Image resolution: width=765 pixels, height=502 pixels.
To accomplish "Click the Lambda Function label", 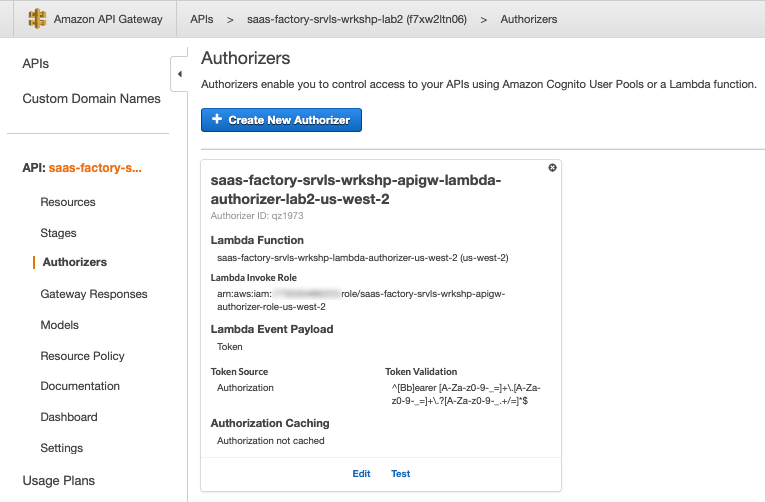I will pyautogui.click(x=257, y=240).
